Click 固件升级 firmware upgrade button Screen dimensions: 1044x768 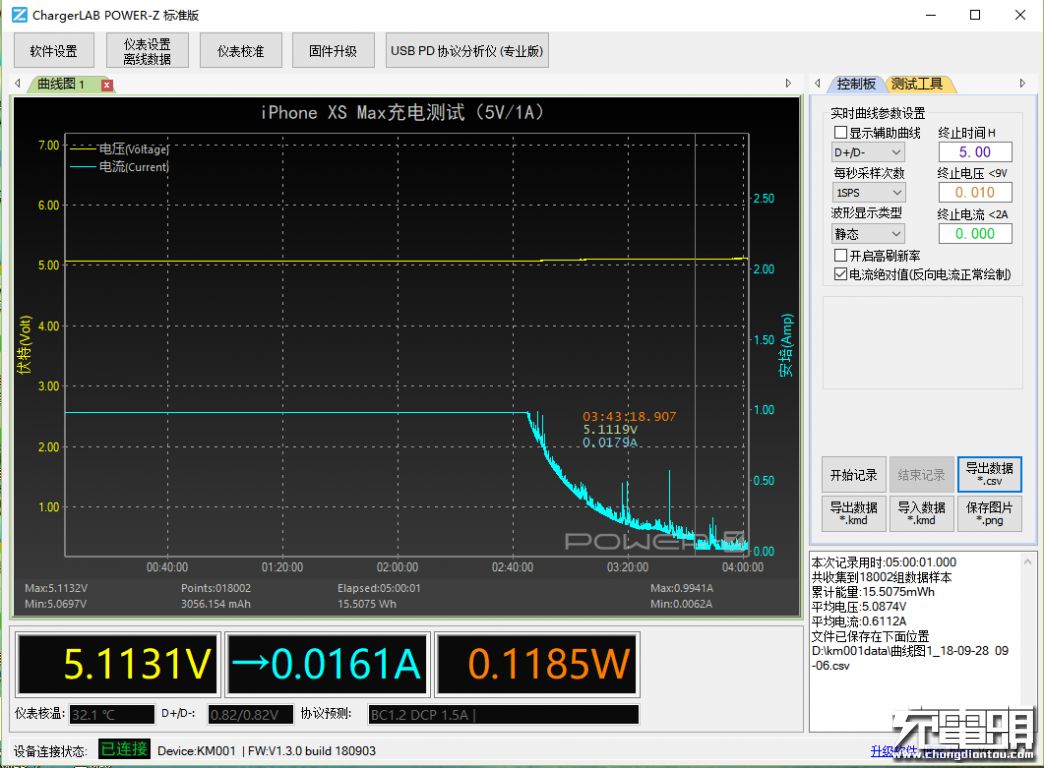pyautogui.click(x=333, y=51)
